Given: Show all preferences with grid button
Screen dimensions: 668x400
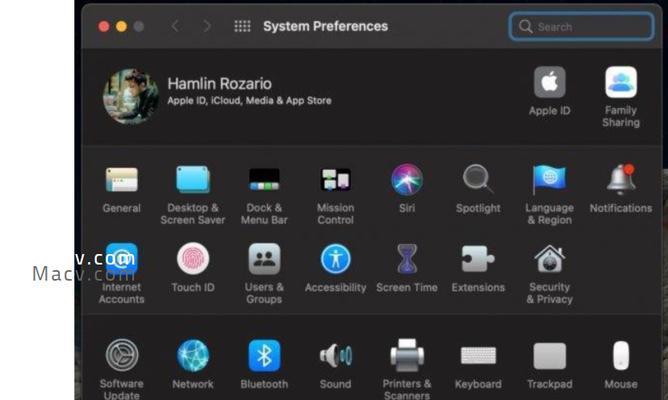Looking at the screenshot, I should click(242, 26).
